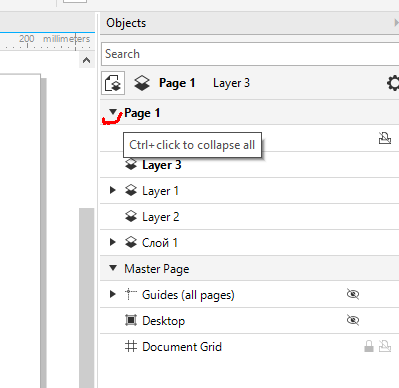Image resolution: width=399 pixels, height=388 pixels.
Task: Collapse the Master Page section
Action: tap(113, 268)
